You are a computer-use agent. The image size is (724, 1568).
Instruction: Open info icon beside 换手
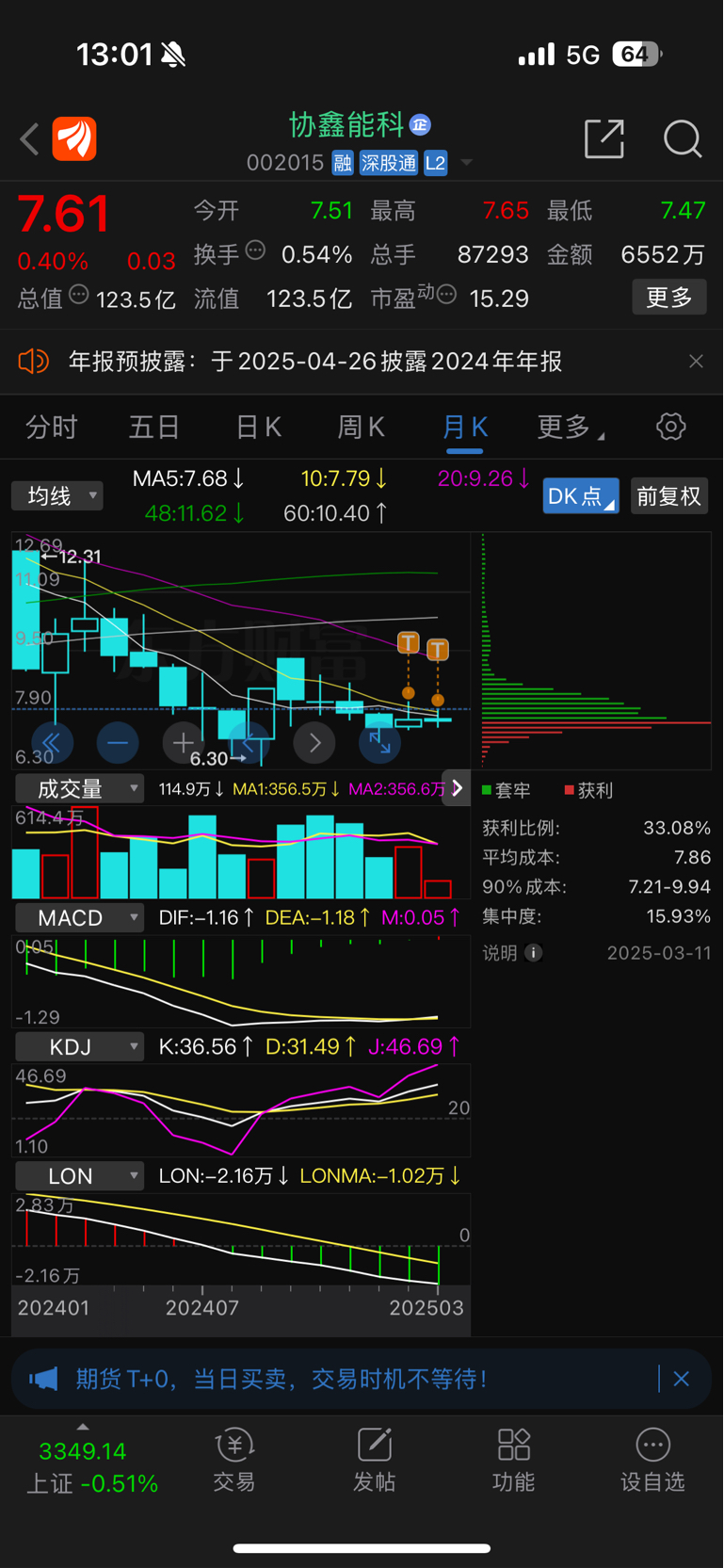255,251
